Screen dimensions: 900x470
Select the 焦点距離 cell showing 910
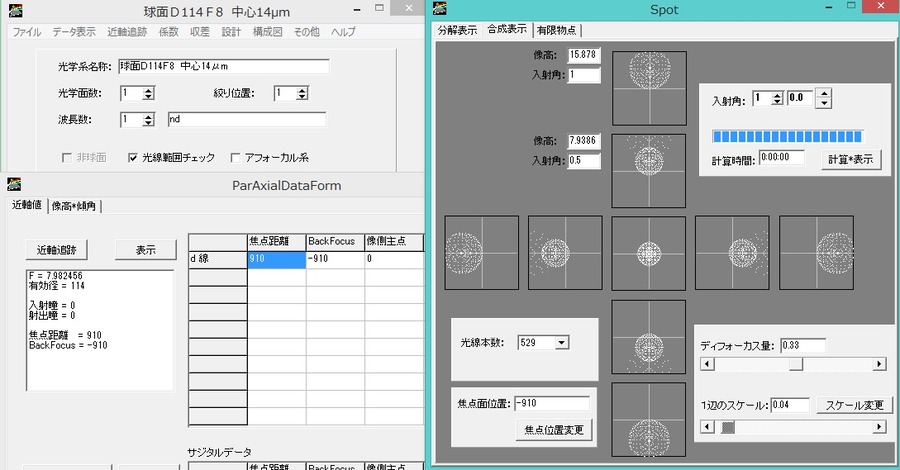pos(277,259)
